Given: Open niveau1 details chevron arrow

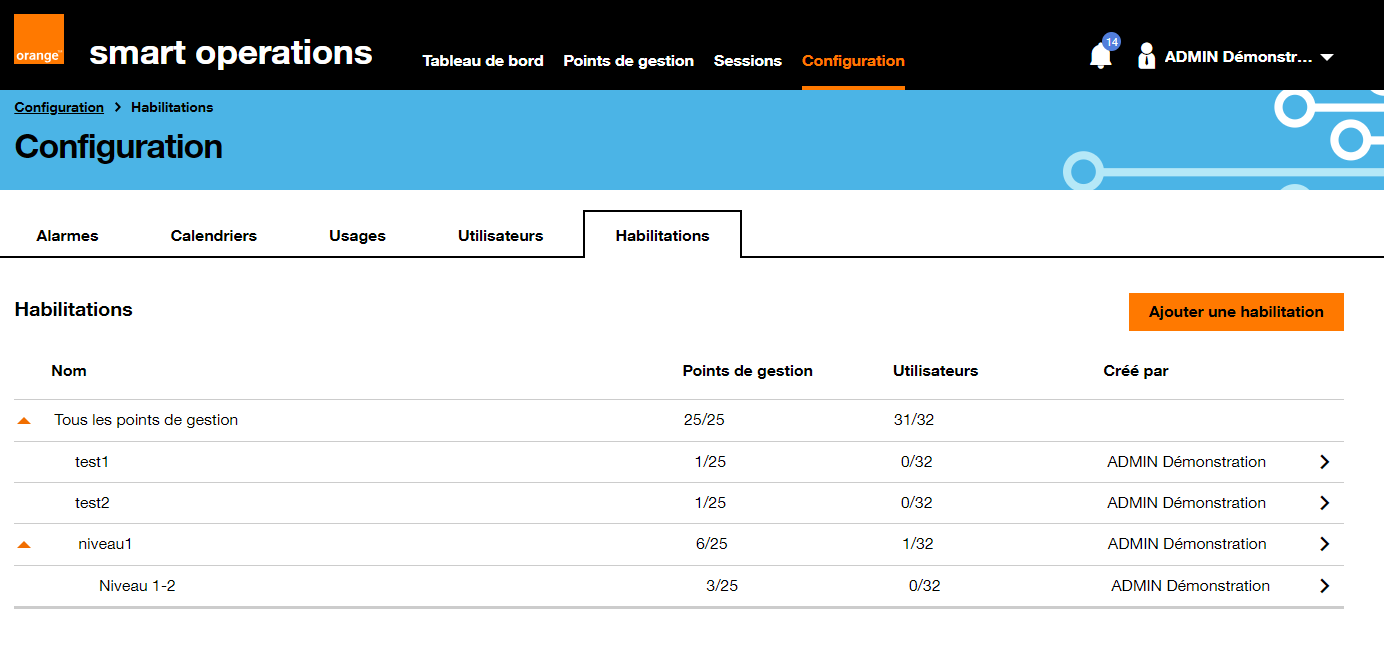Looking at the screenshot, I should tap(1324, 544).
